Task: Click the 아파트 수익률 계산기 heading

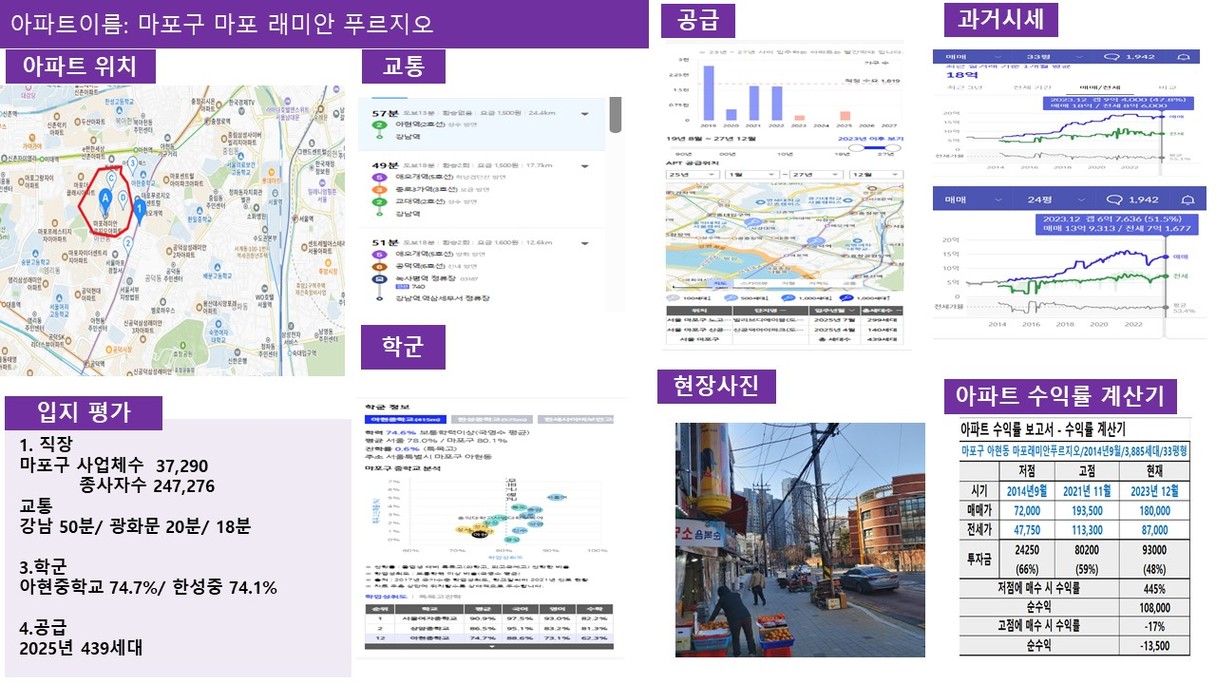Action: tap(1061, 396)
